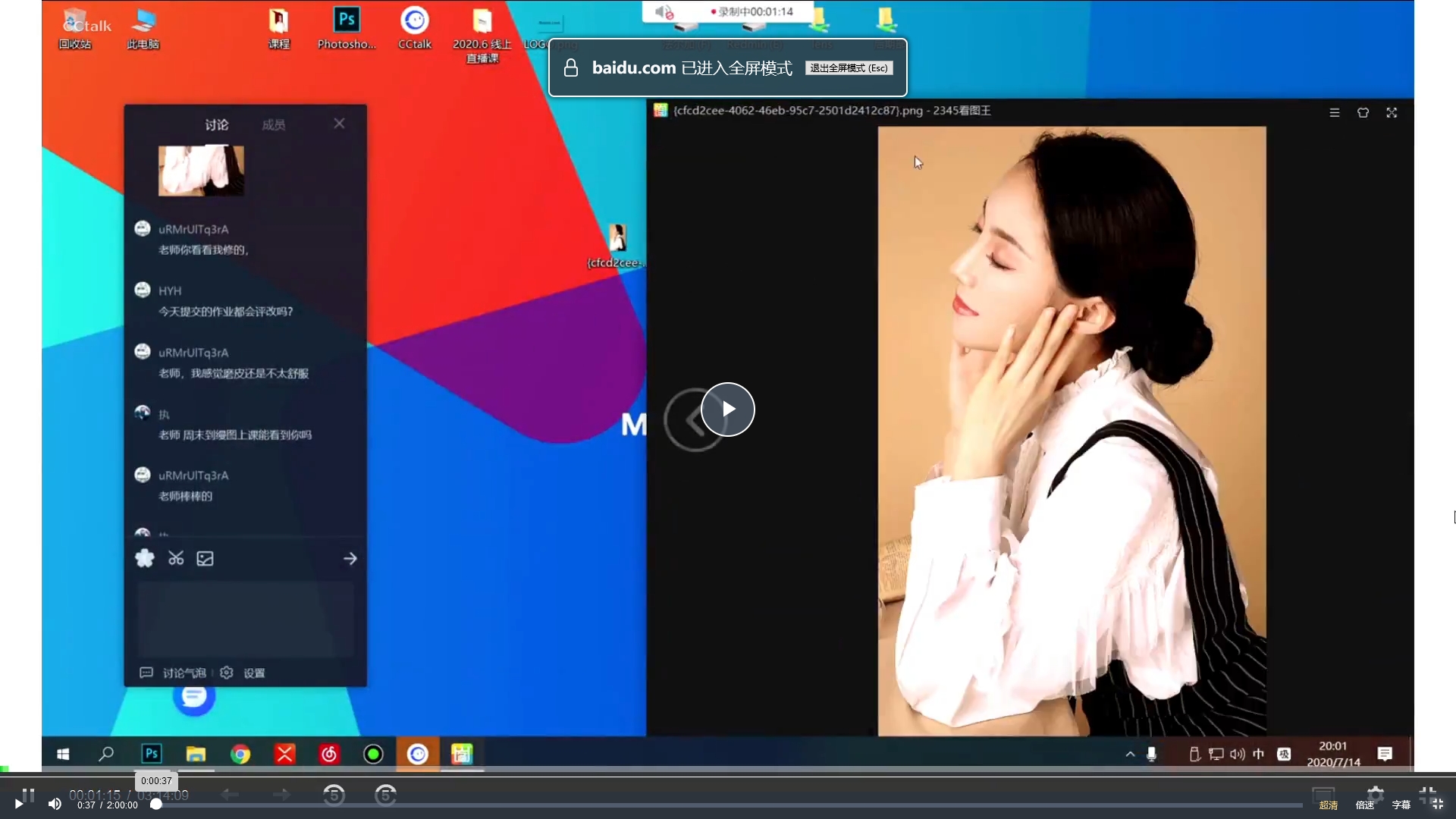The height and width of the screenshot is (819, 1456).
Task: Open the Windows Start menu
Action: 64,754
